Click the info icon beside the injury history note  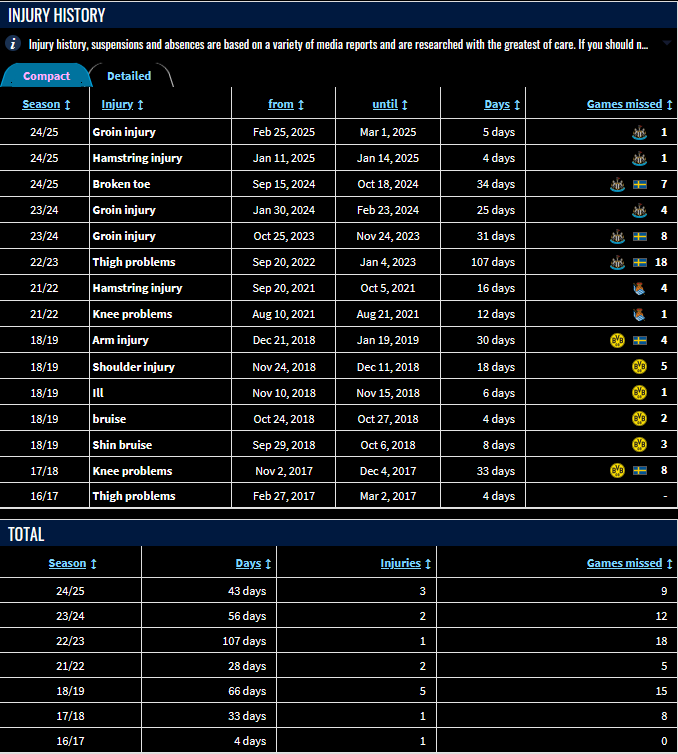coord(13,44)
